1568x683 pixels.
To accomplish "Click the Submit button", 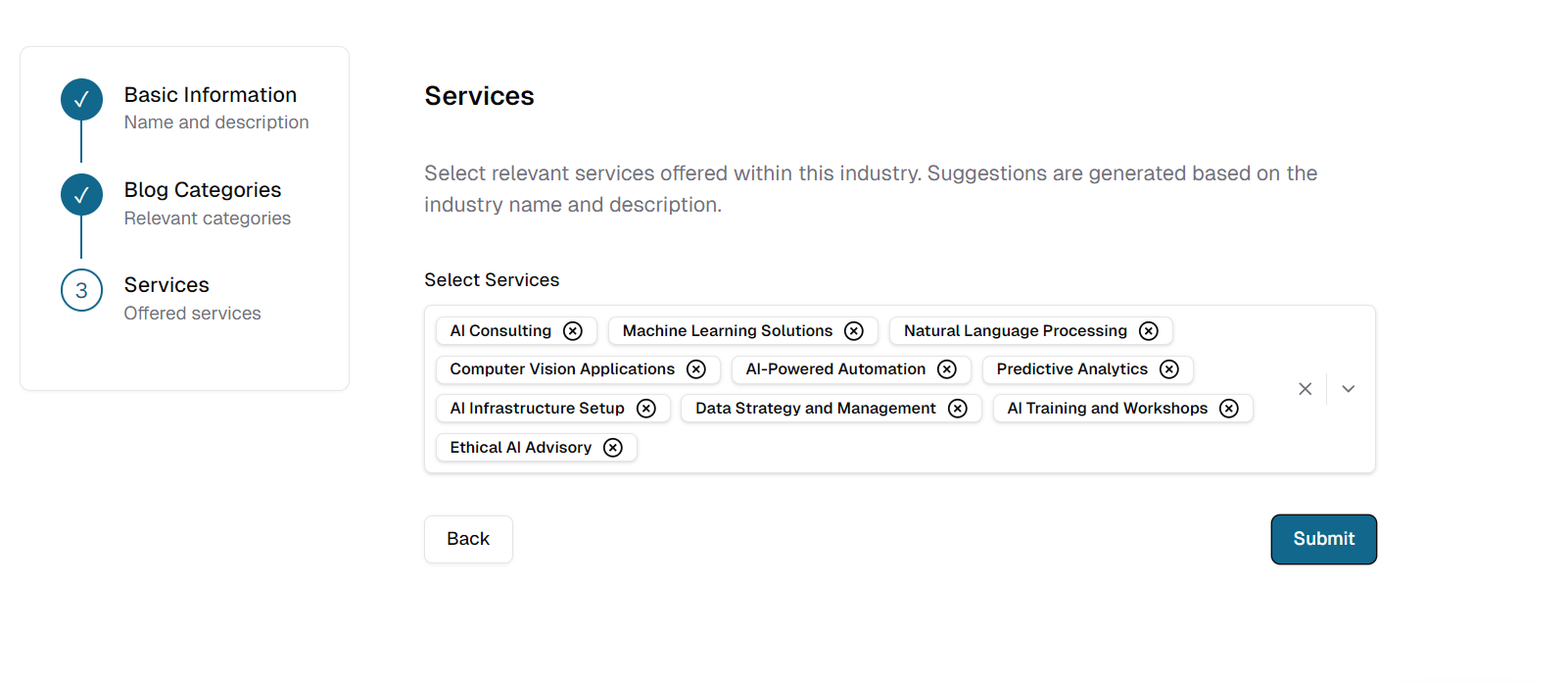I will 1323,539.
